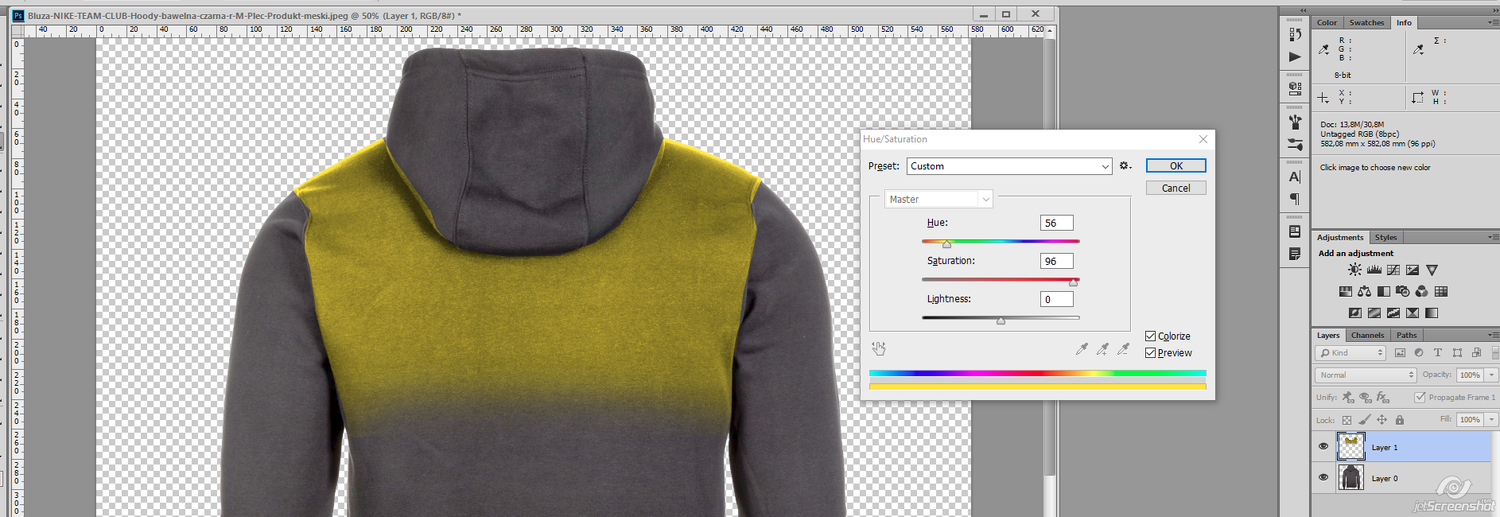Switch to the Channels tab
The image size is (1500, 517).
click(x=1367, y=335)
